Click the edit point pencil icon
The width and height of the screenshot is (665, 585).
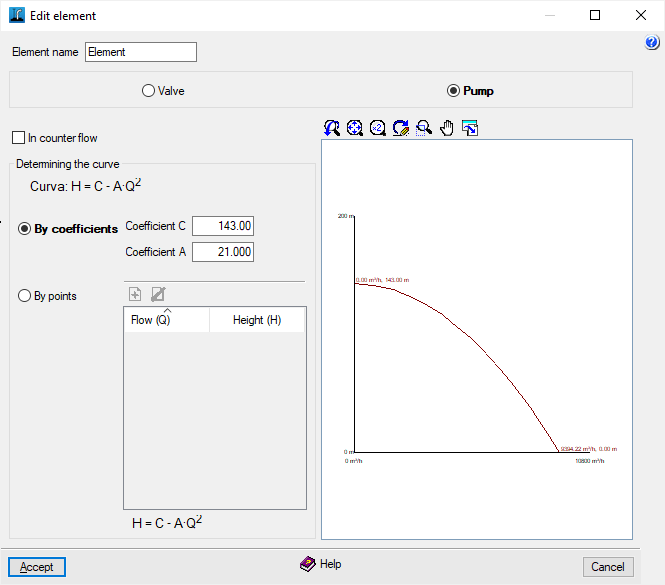pos(158,294)
